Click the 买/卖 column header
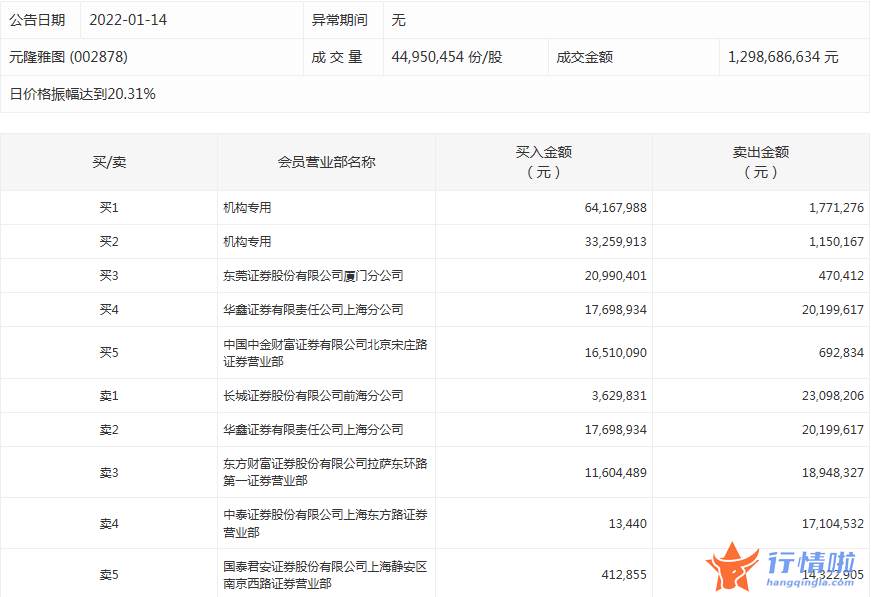Screen dimensions: 871x597 [x=109, y=162]
